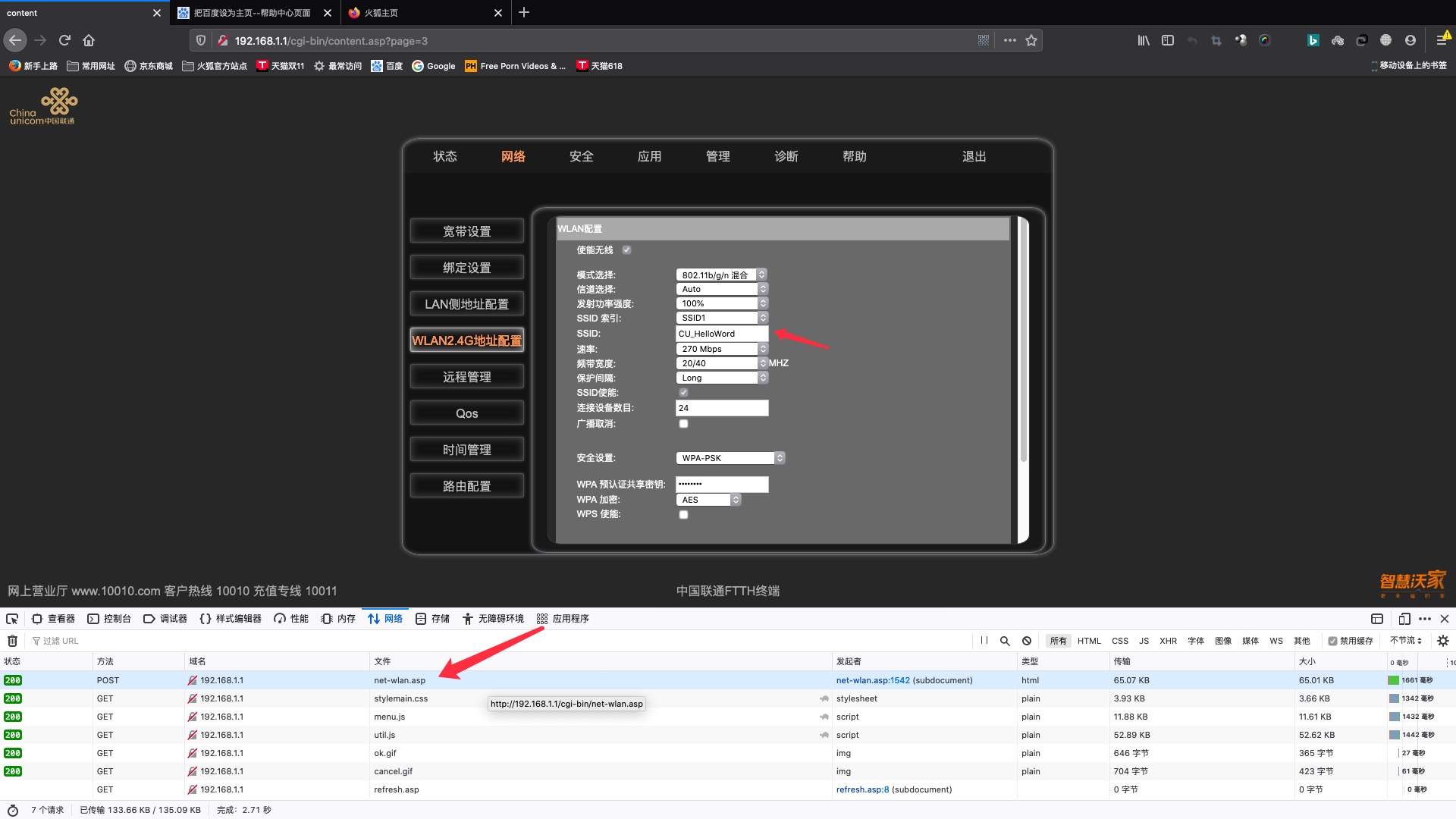Uncheck the 禁用缓存 checkbox
1456x819 pixels.
click(x=1332, y=641)
